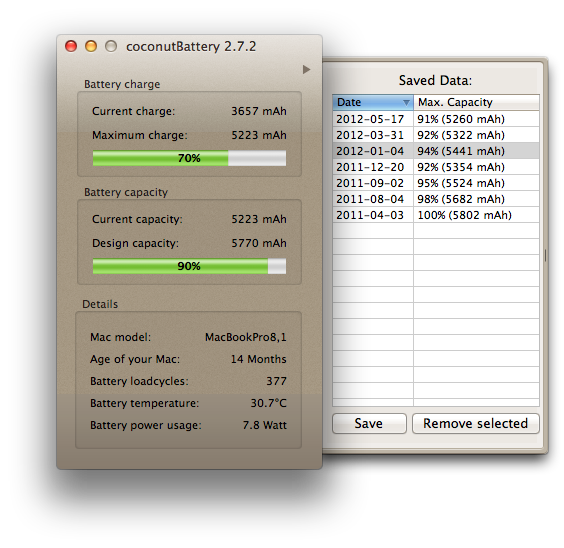Click the MacBookPro8,1 model value
The image size is (564, 548).
246,337
